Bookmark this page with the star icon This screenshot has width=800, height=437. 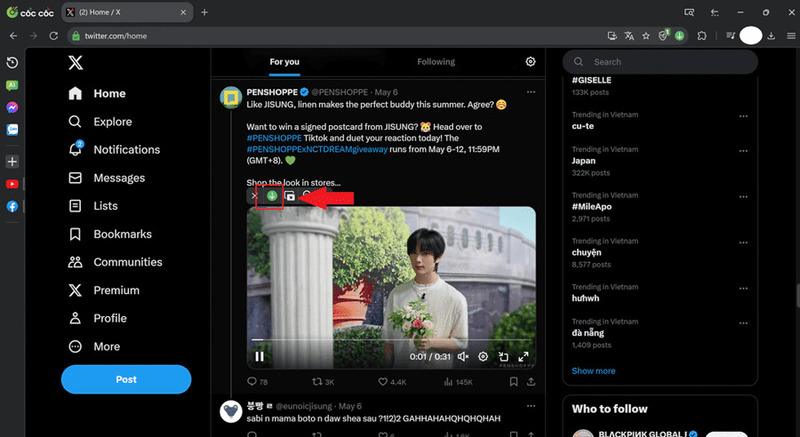pos(646,36)
